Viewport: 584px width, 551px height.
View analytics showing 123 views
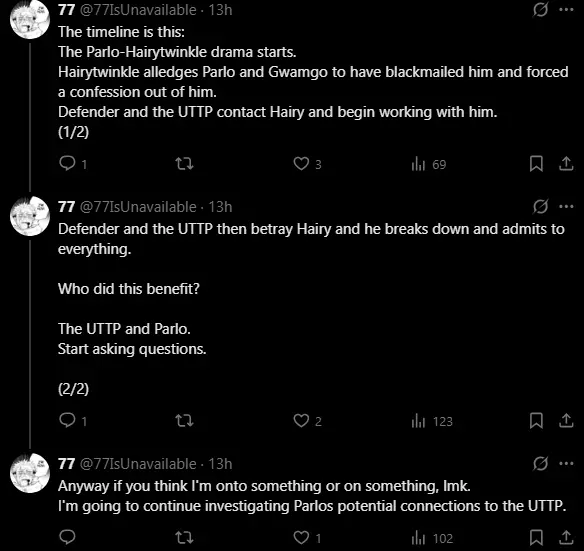432,421
